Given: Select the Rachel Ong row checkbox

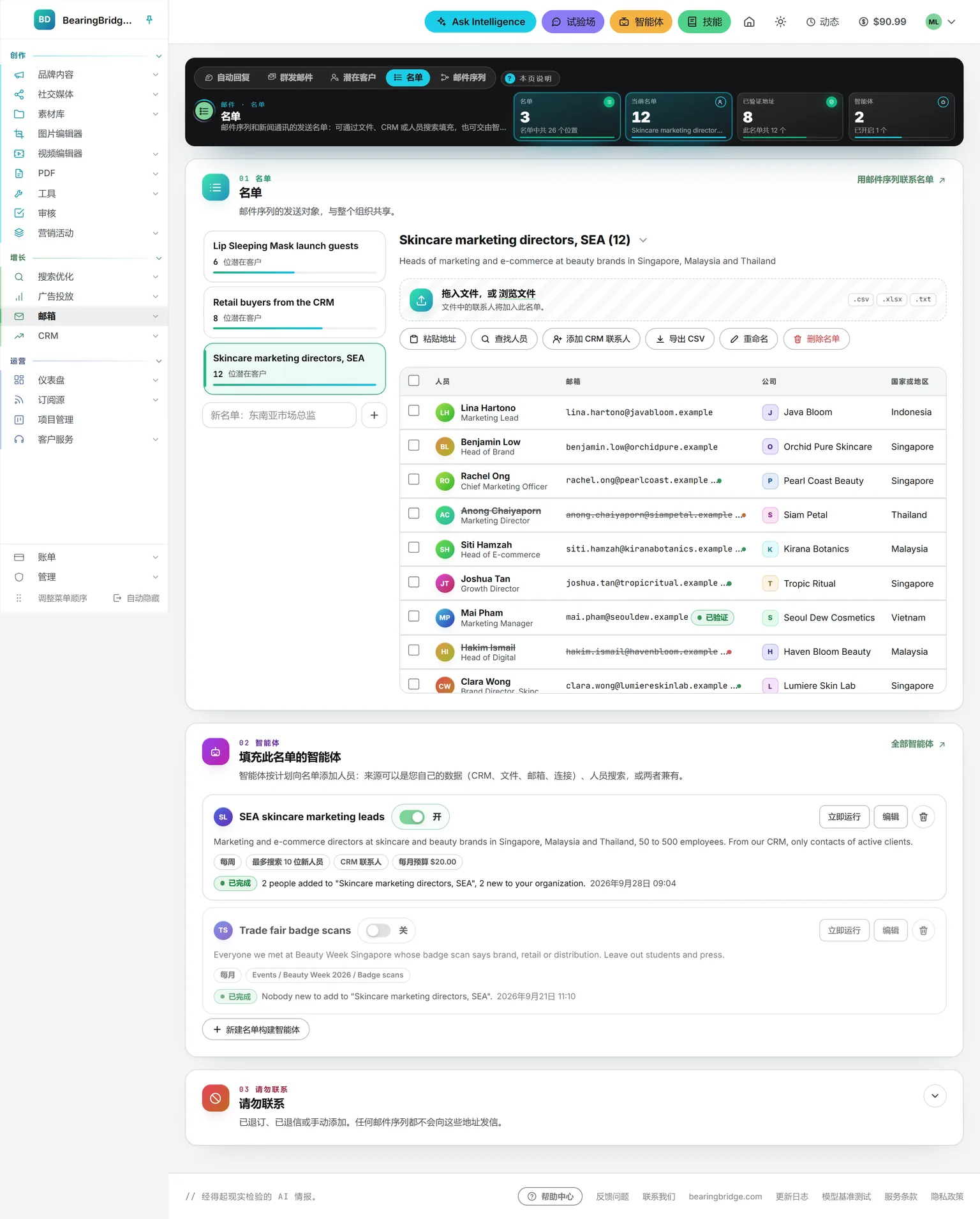Looking at the screenshot, I should (414, 479).
